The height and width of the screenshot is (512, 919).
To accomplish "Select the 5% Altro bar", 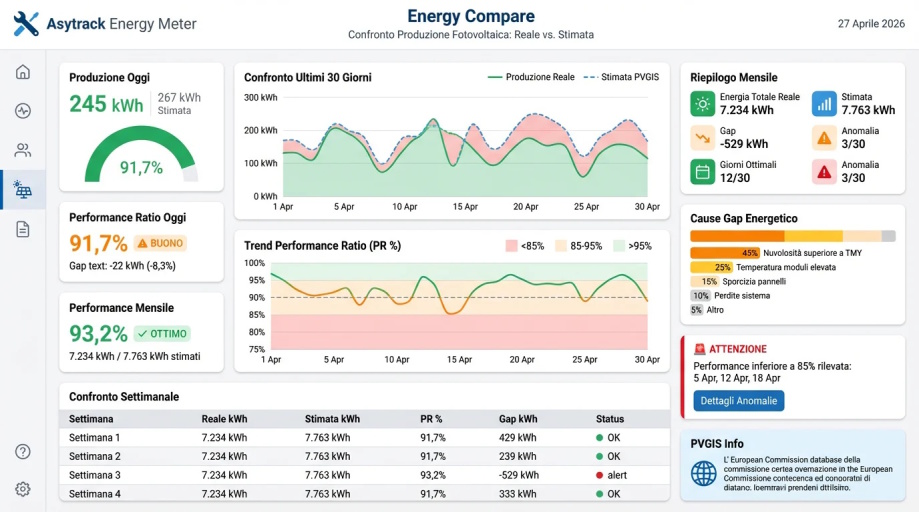I will click(x=696, y=310).
